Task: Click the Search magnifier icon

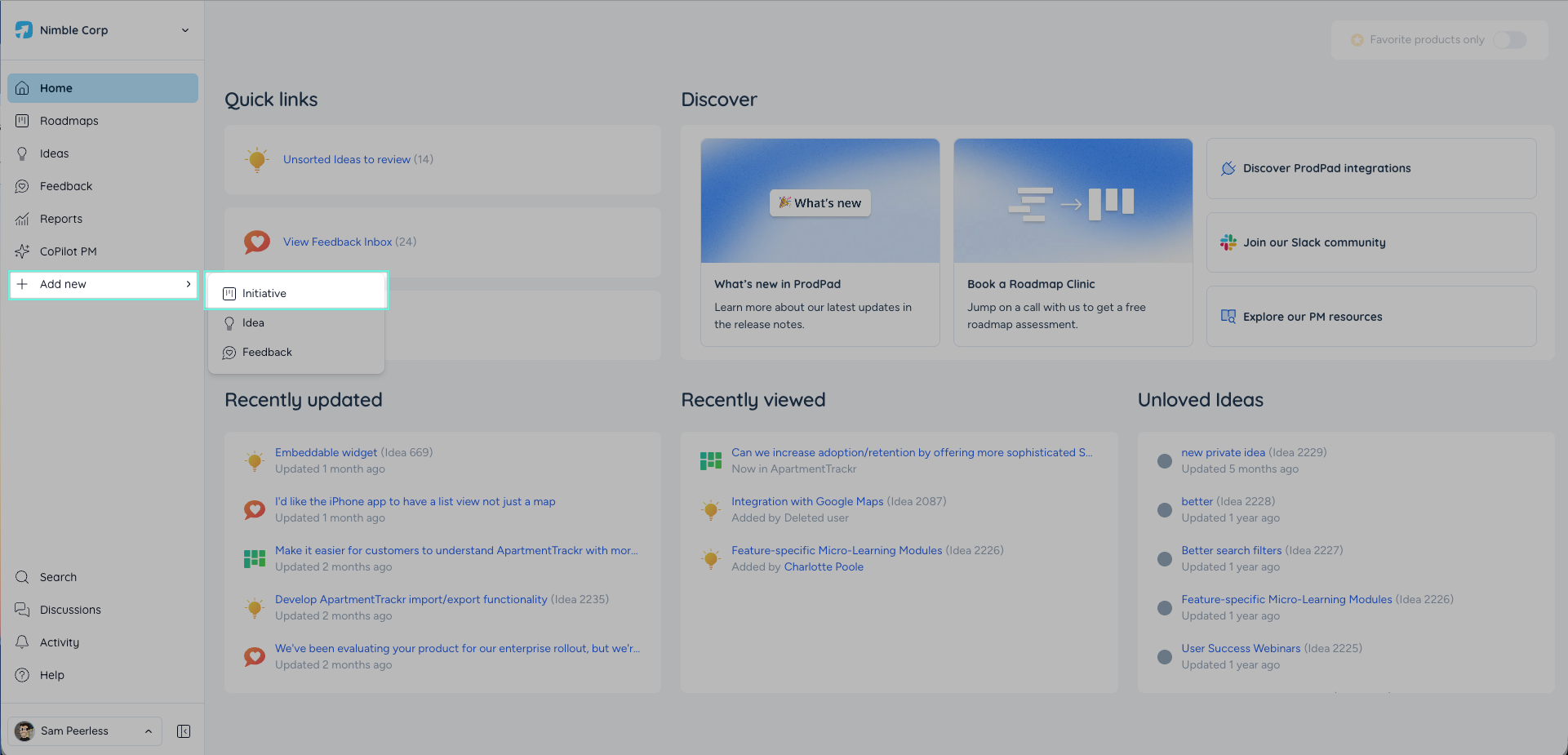Action: coord(23,577)
